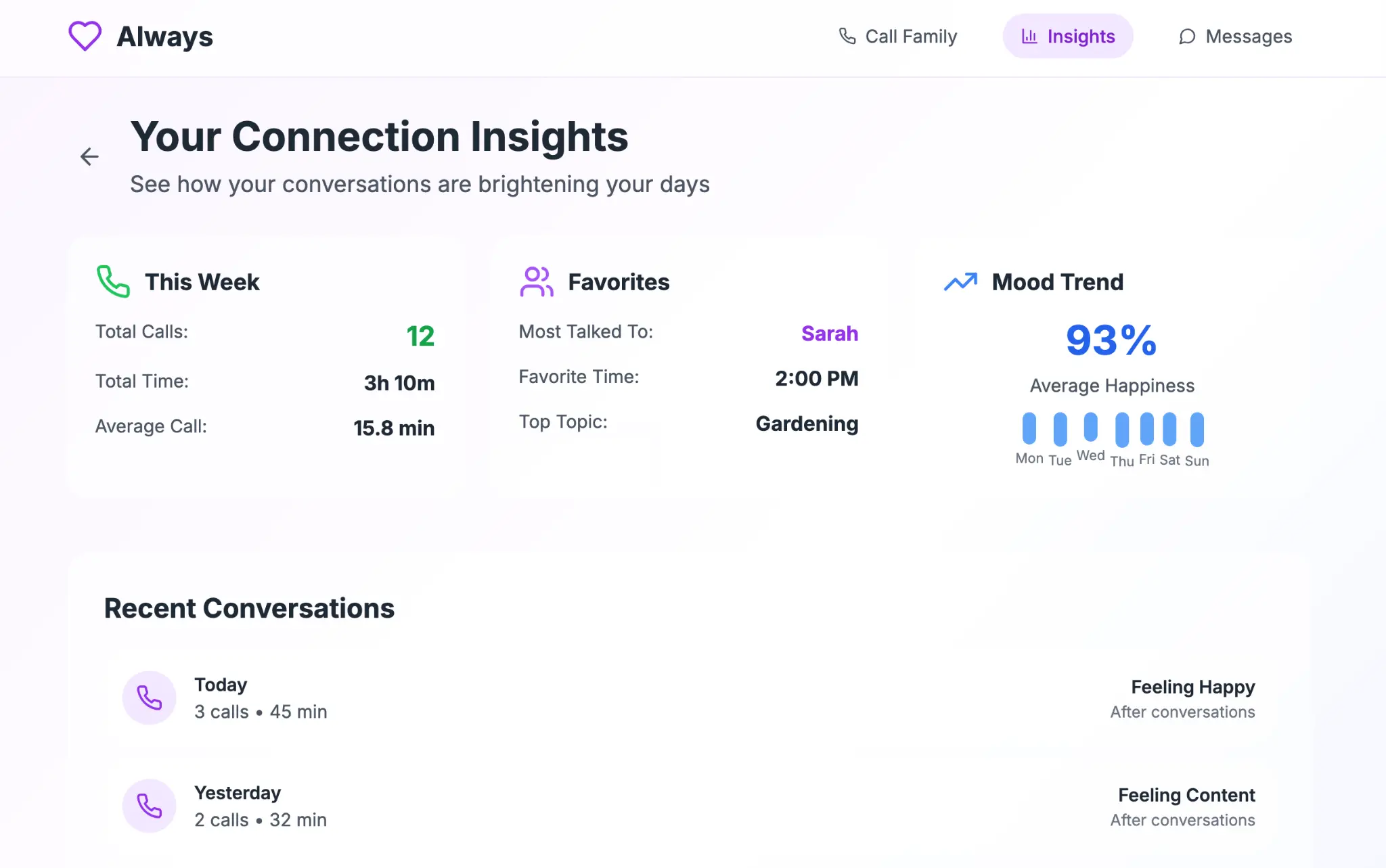Click the Average Call value 15.8 min

[394, 428]
